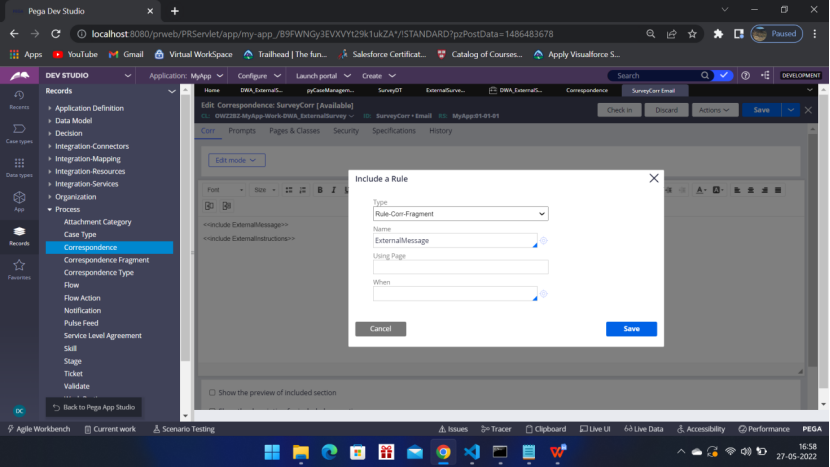Click the When input field
The height and width of the screenshot is (467, 830).
[x=455, y=294]
